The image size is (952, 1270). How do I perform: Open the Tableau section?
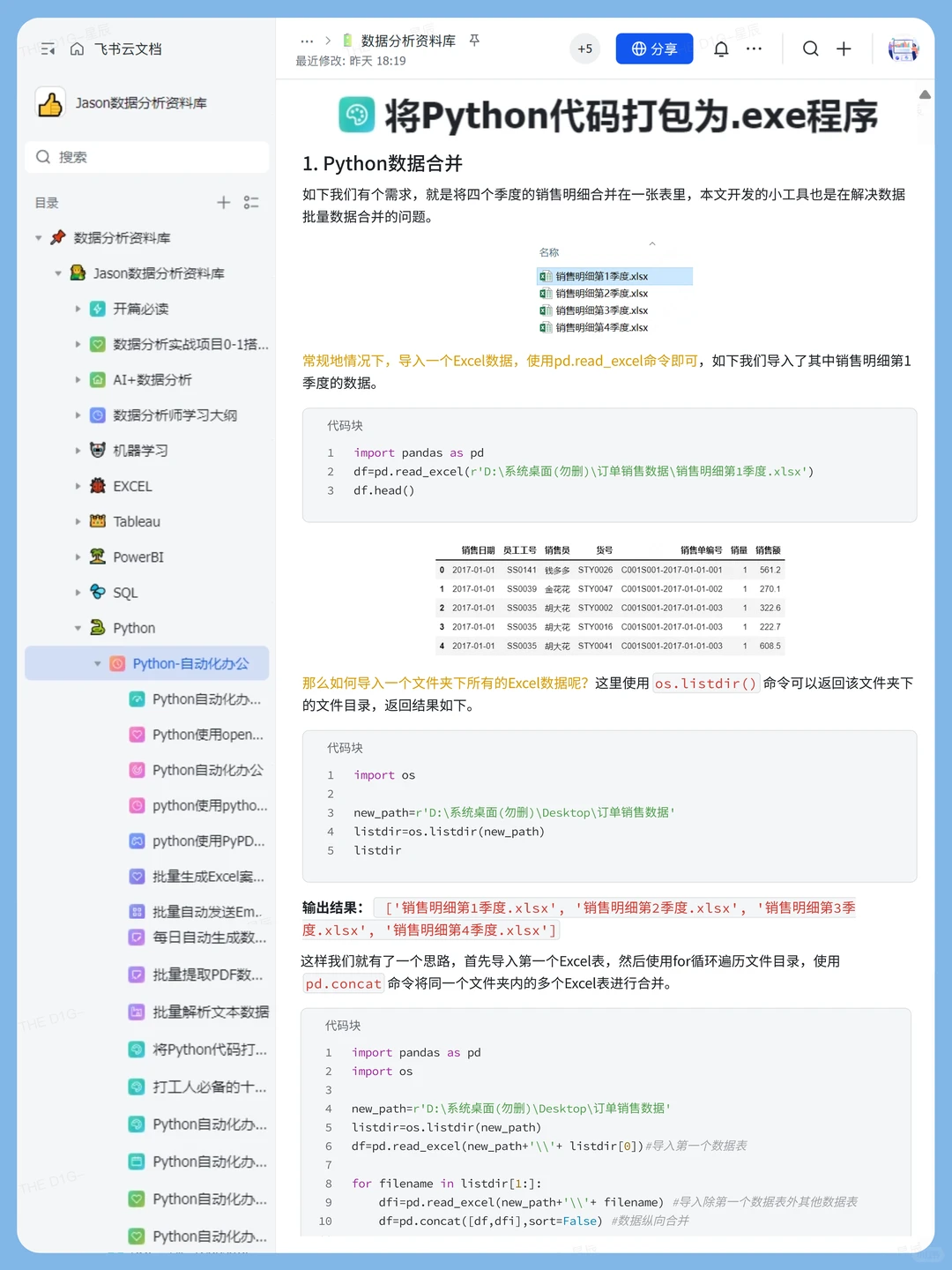coord(135,521)
